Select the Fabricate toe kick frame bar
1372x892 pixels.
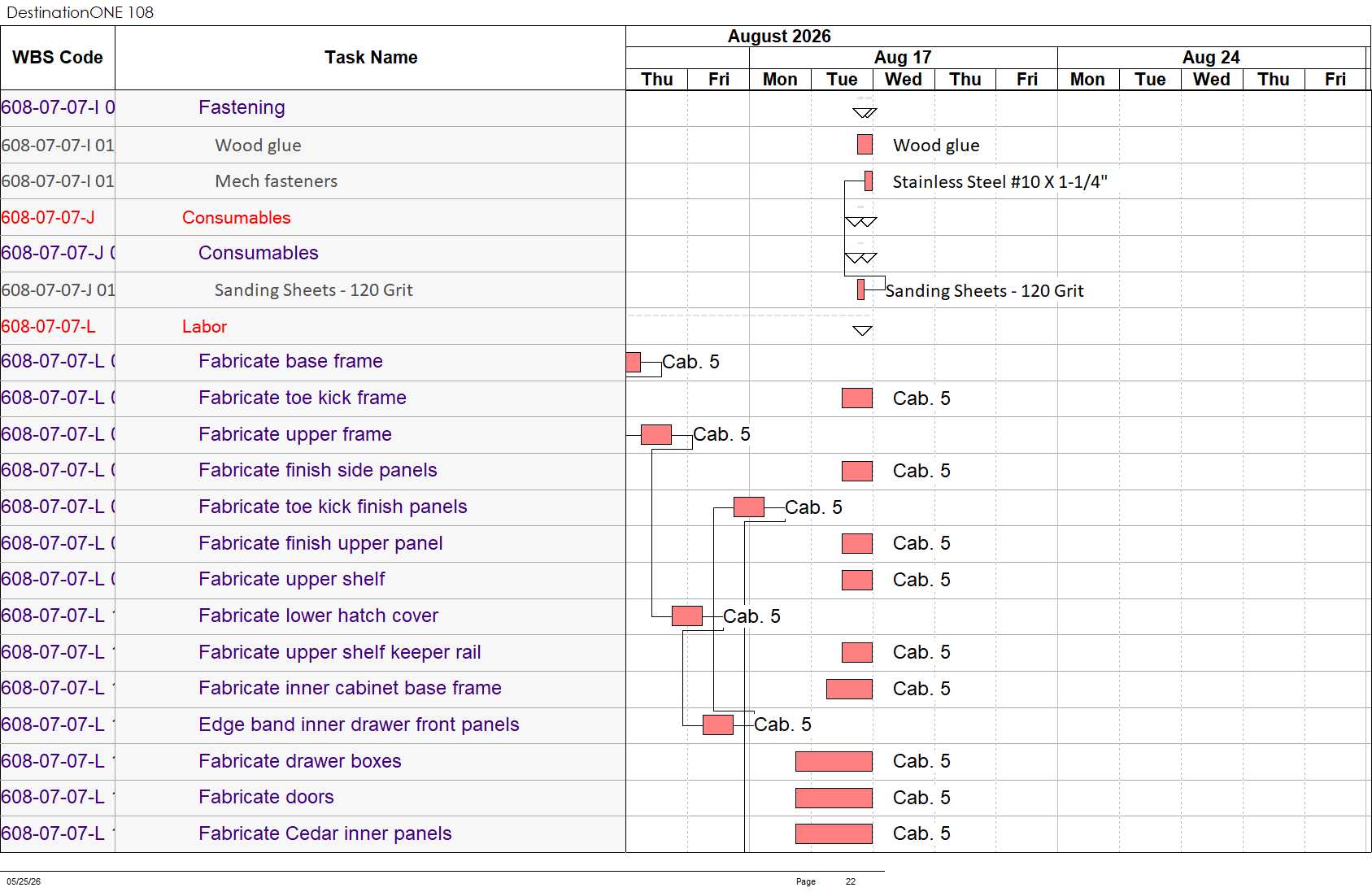click(857, 398)
